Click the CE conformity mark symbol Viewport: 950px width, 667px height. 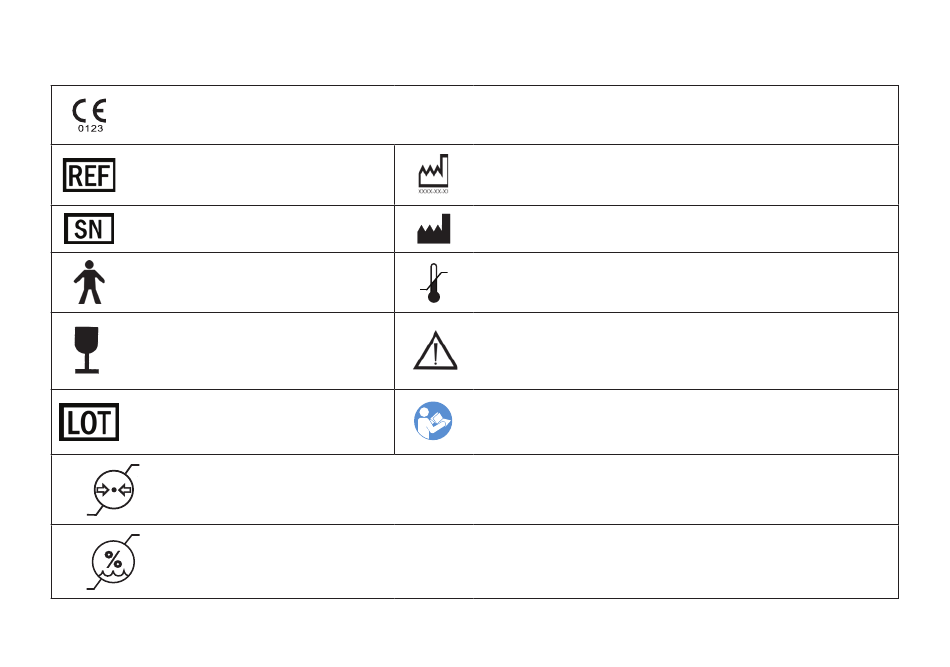tap(90, 109)
